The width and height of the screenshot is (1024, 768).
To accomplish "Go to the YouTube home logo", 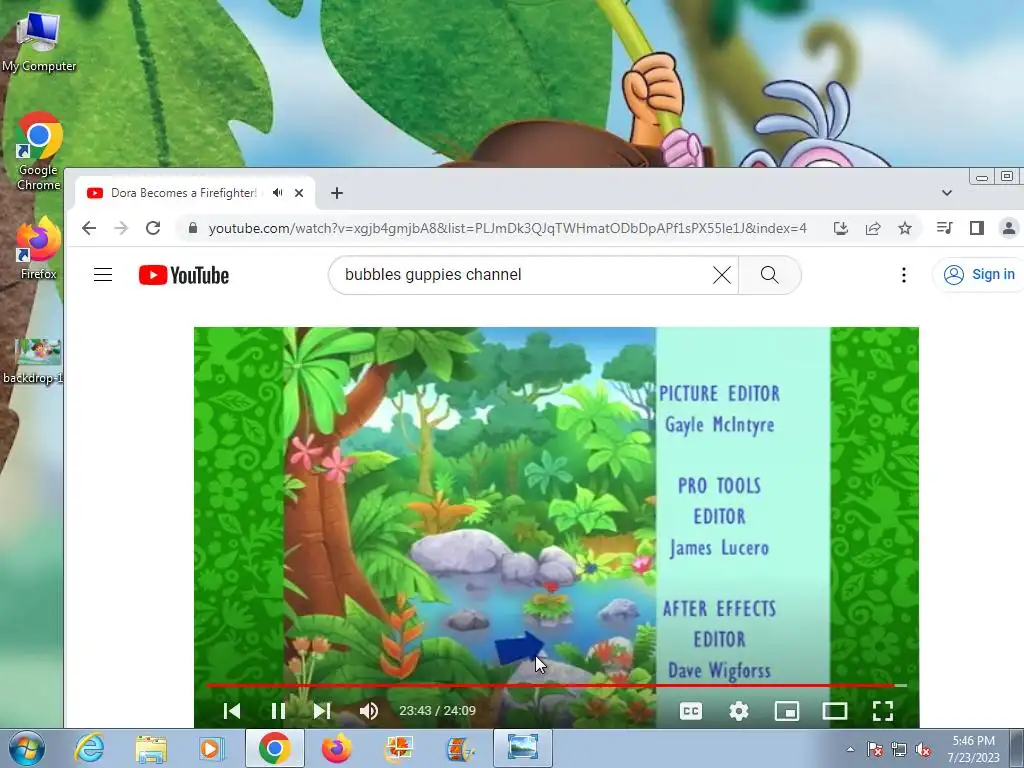I will [x=184, y=275].
